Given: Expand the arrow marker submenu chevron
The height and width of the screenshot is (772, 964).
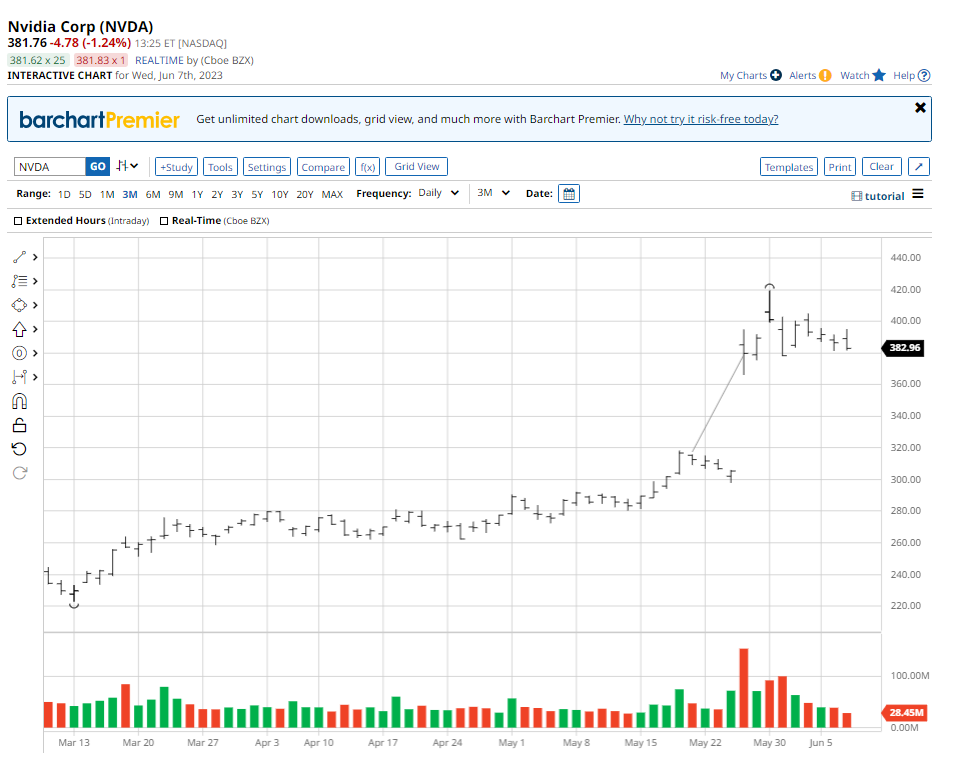Looking at the screenshot, I should [35, 329].
